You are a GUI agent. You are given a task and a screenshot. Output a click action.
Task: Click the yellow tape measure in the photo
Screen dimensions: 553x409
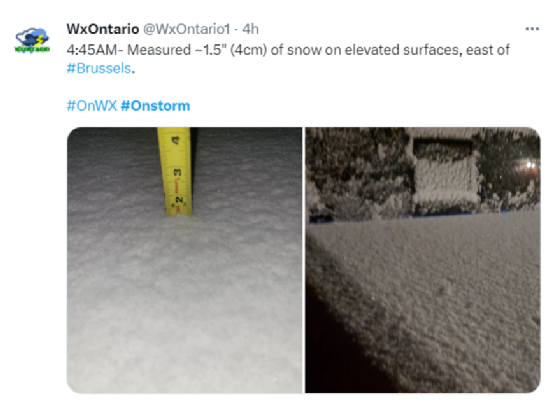coord(175,171)
